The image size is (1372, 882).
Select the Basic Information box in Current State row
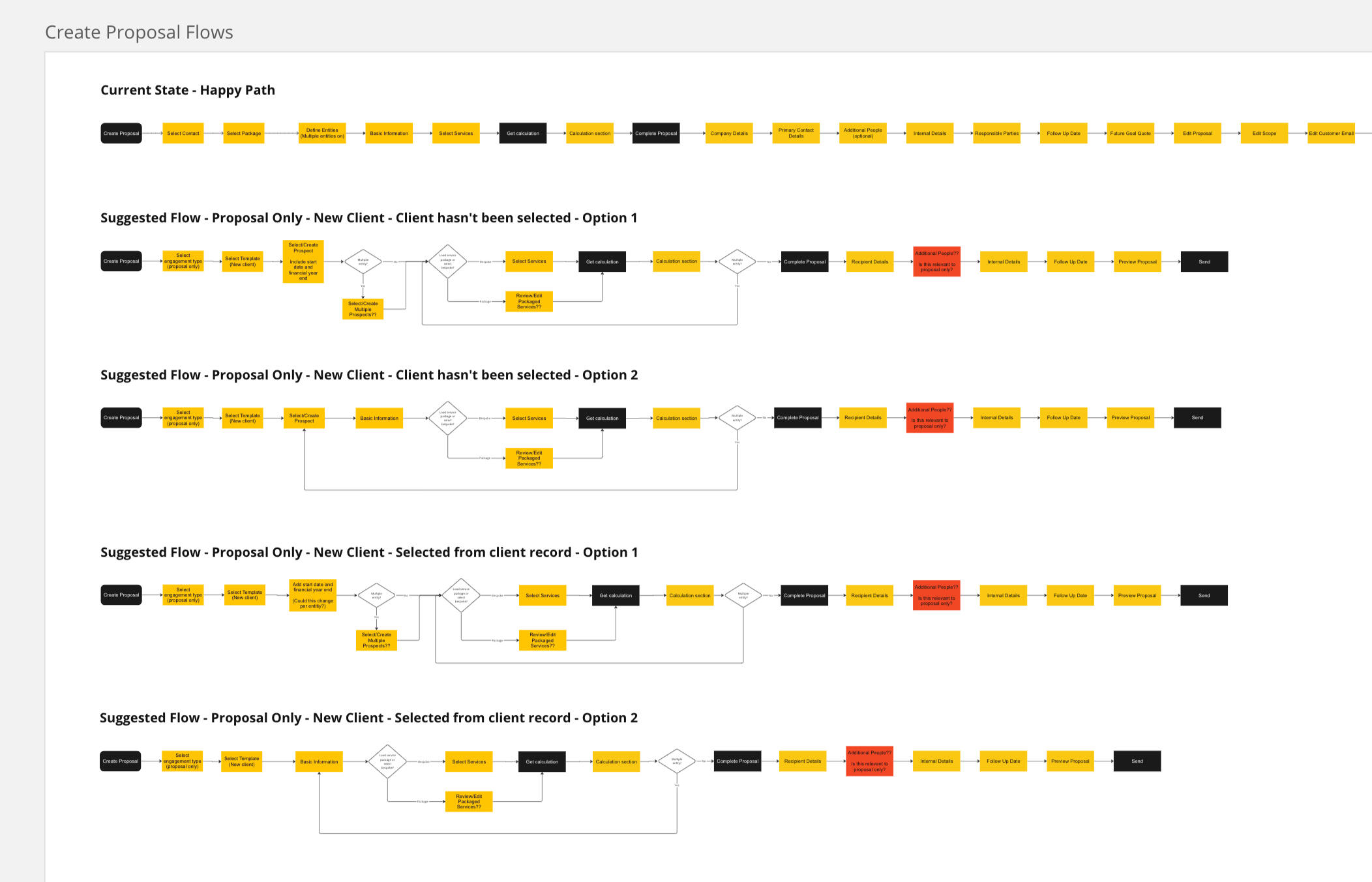tap(389, 133)
